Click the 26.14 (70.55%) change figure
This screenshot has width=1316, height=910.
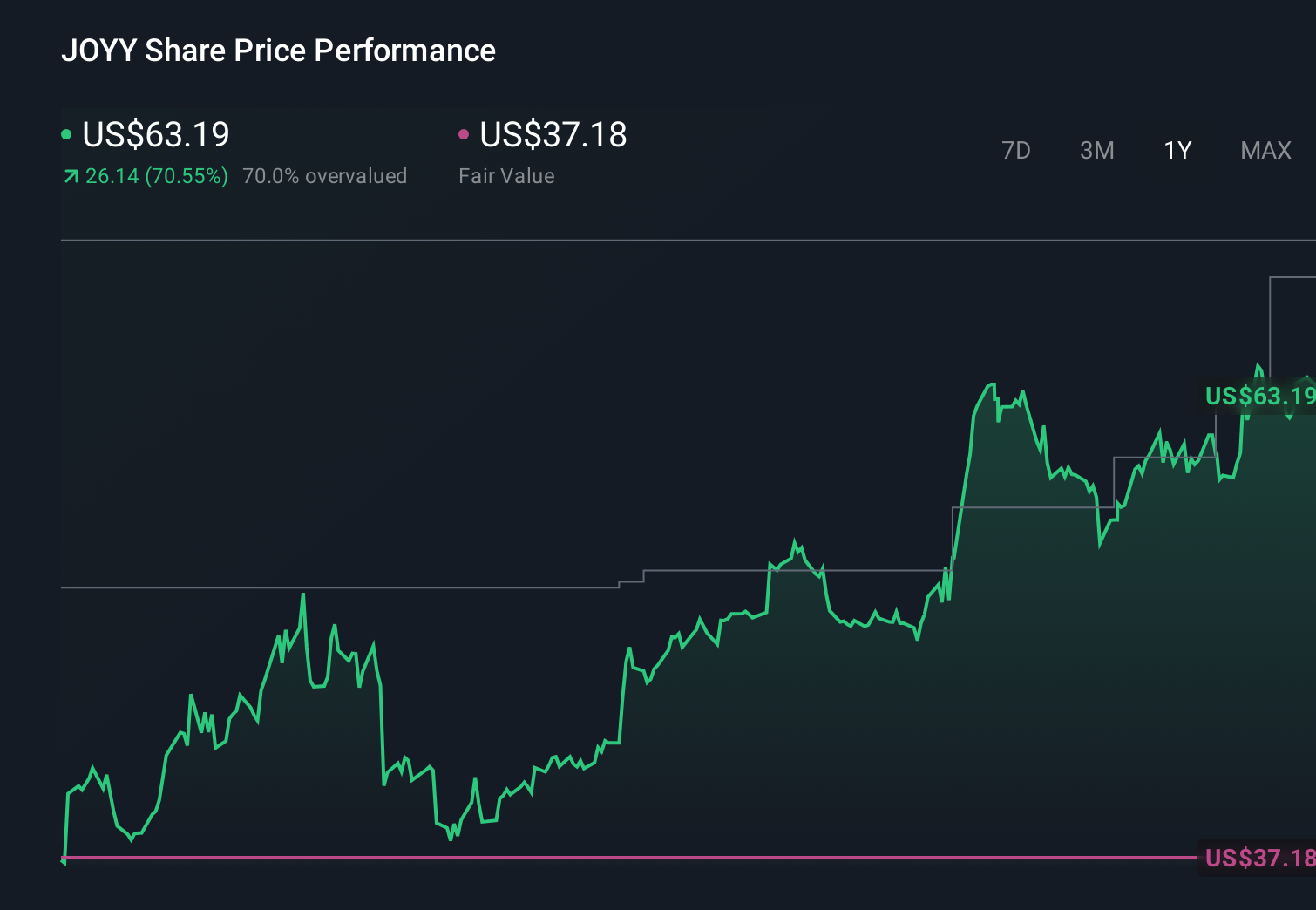pyautogui.click(x=155, y=176)
